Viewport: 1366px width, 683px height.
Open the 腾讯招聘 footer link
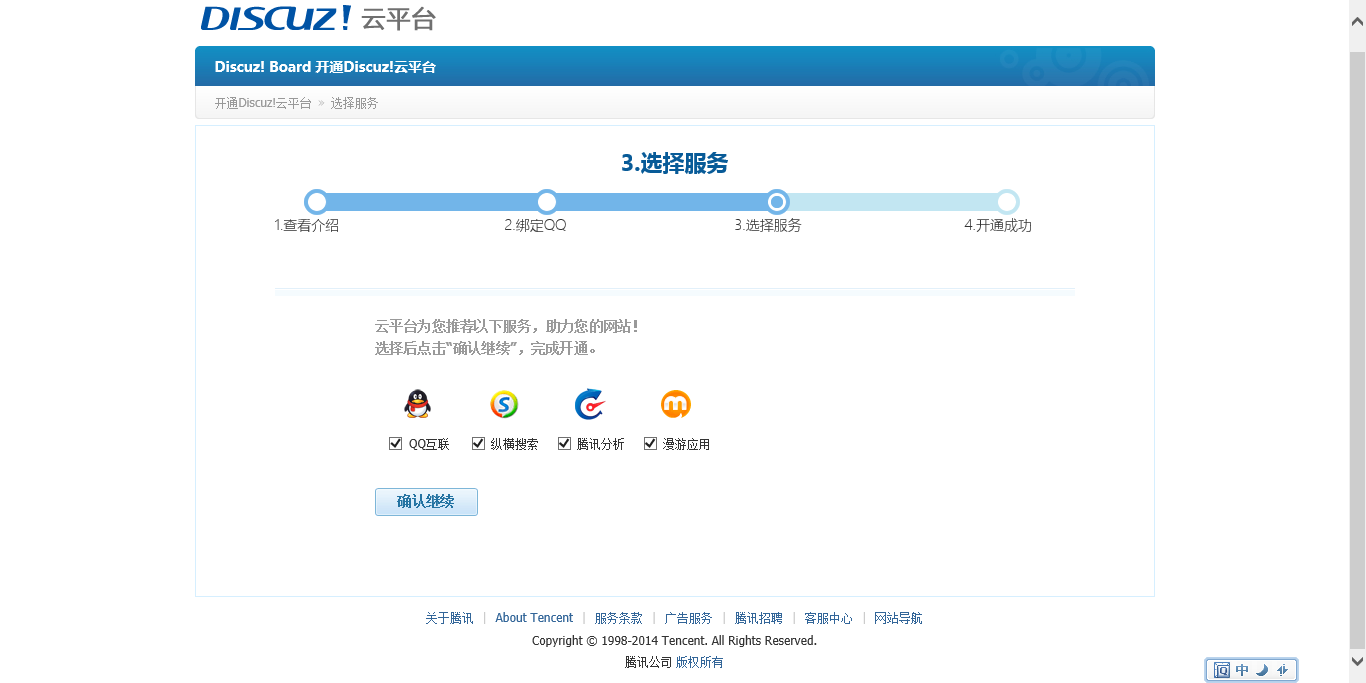click(x=758, y=618)
